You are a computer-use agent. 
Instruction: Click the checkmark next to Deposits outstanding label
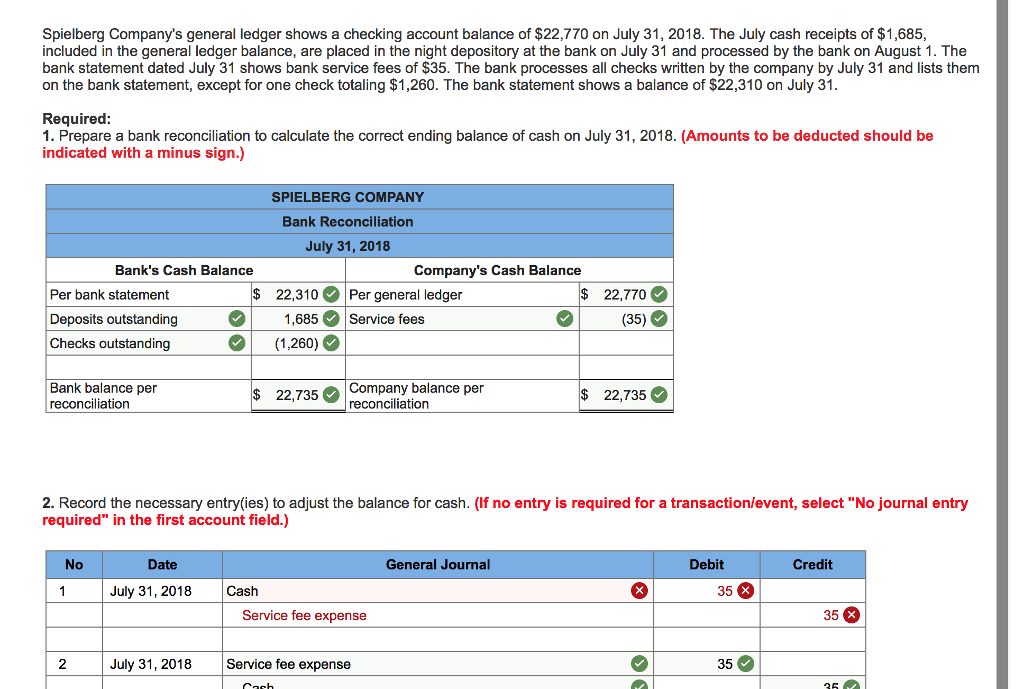pyautogui.click(x=236, y=318)
